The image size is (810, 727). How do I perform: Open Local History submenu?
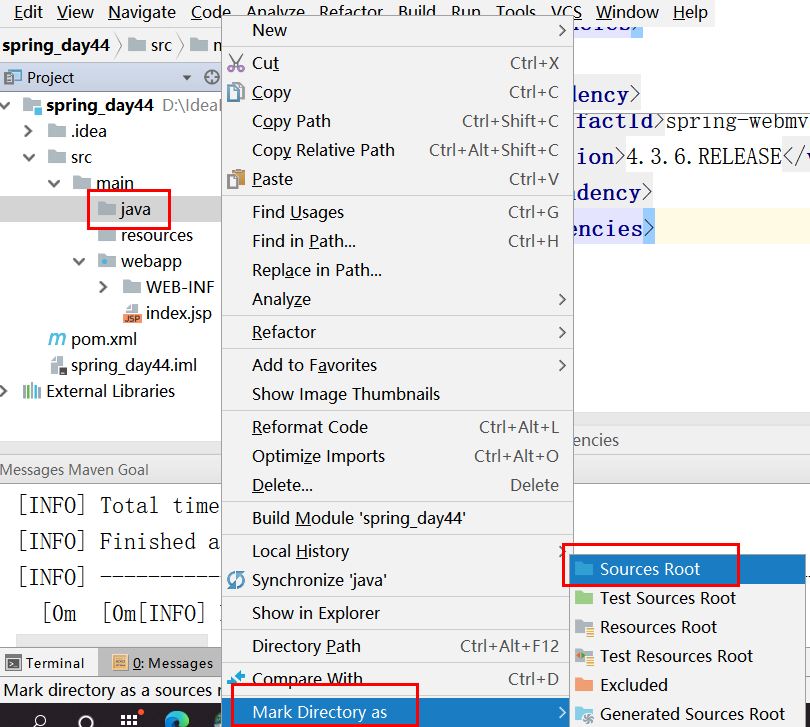tap(397, 551)
